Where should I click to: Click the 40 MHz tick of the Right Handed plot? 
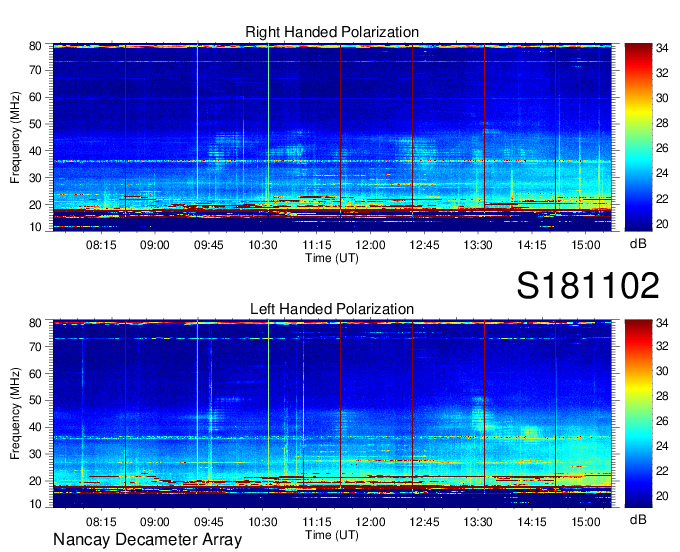35,151
